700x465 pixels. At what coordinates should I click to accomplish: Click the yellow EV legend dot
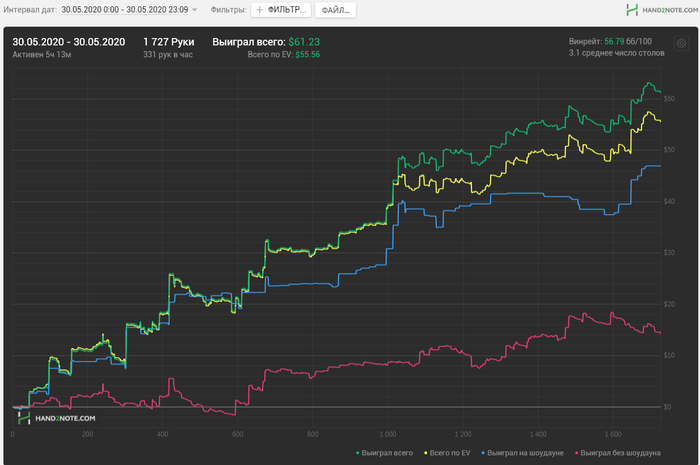pyautogui.click(x=425, y=453)
